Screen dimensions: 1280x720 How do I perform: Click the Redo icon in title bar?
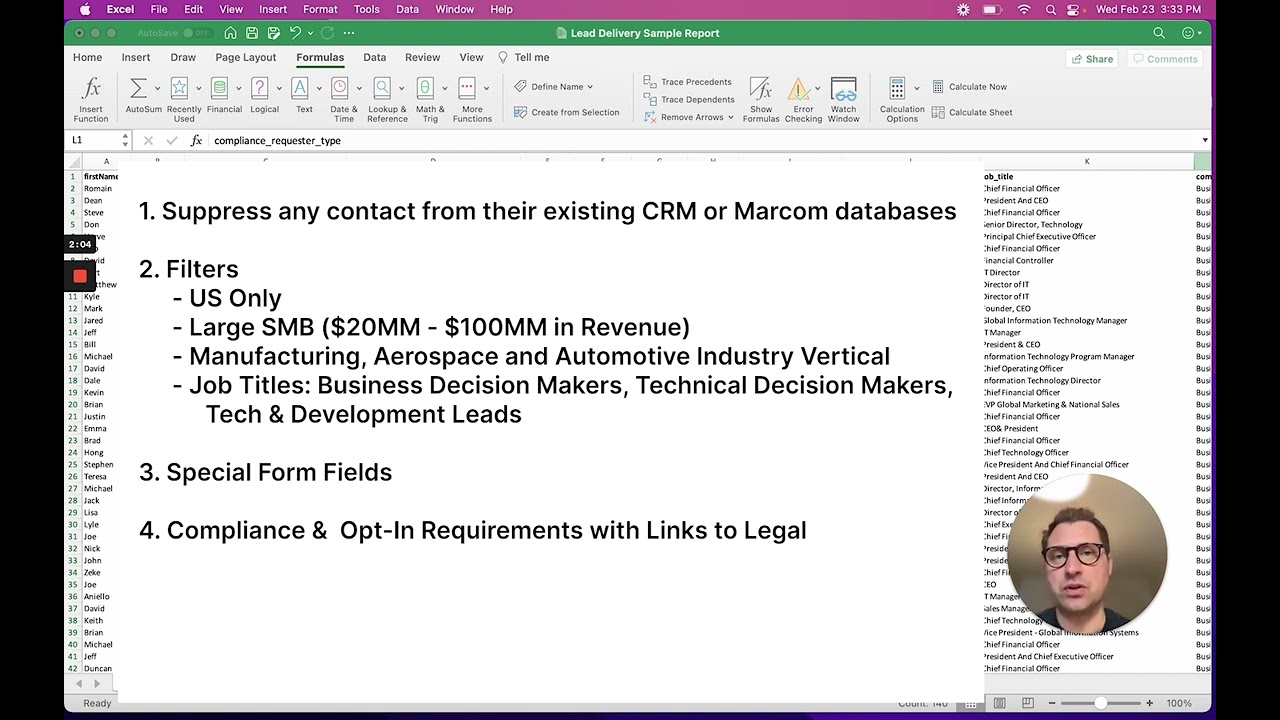327,33
